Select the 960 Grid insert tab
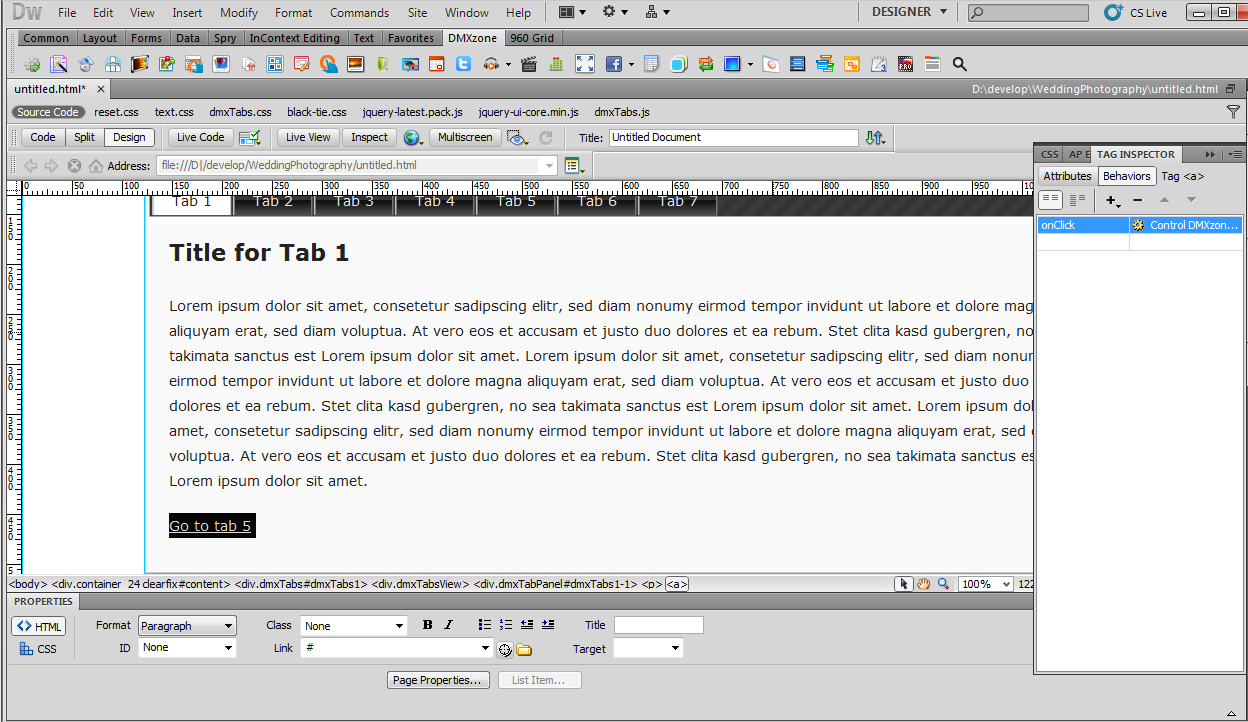 point(531,38)
